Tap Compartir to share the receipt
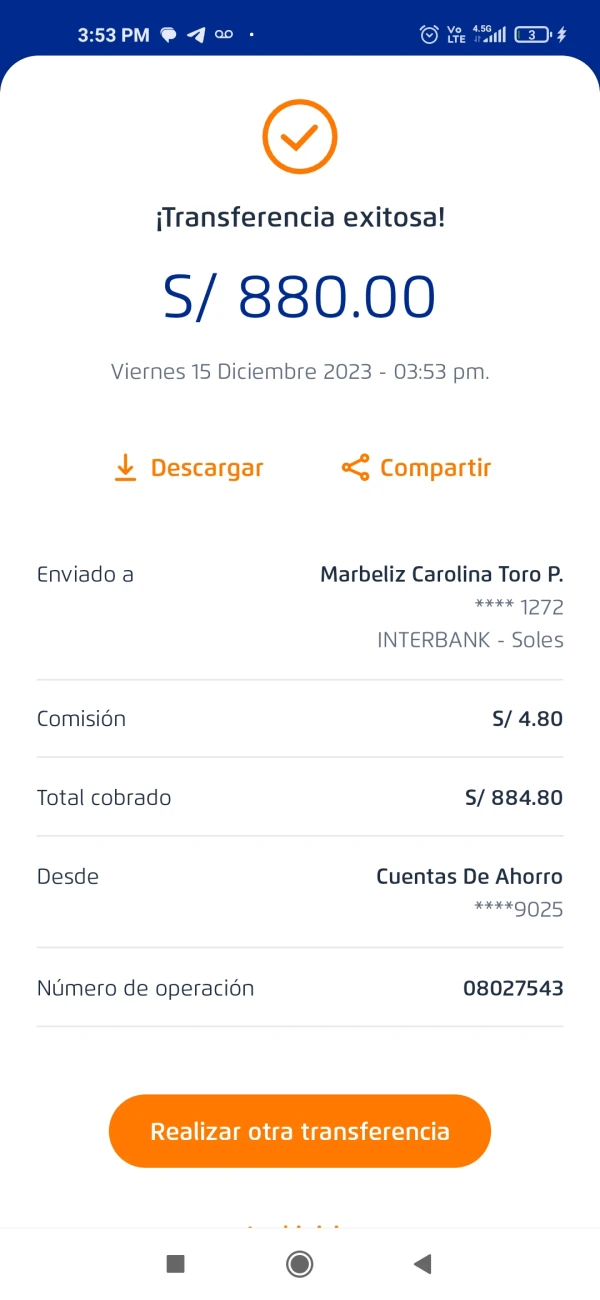This screenshot has height=1300, width=600. point(435,468)
